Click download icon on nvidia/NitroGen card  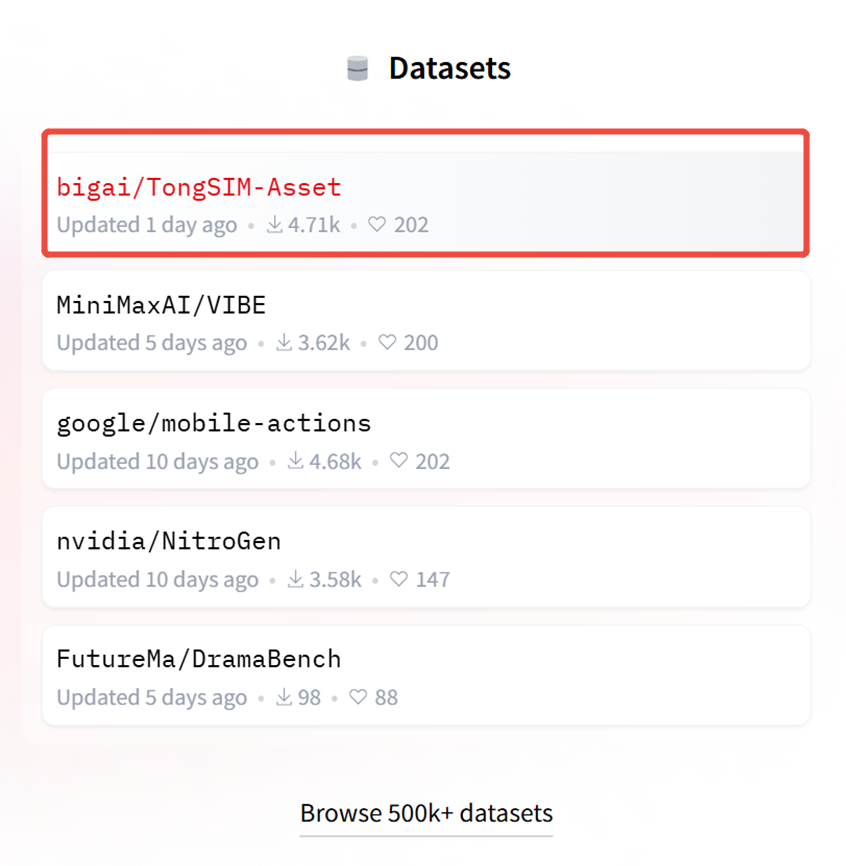click(296, 579)
